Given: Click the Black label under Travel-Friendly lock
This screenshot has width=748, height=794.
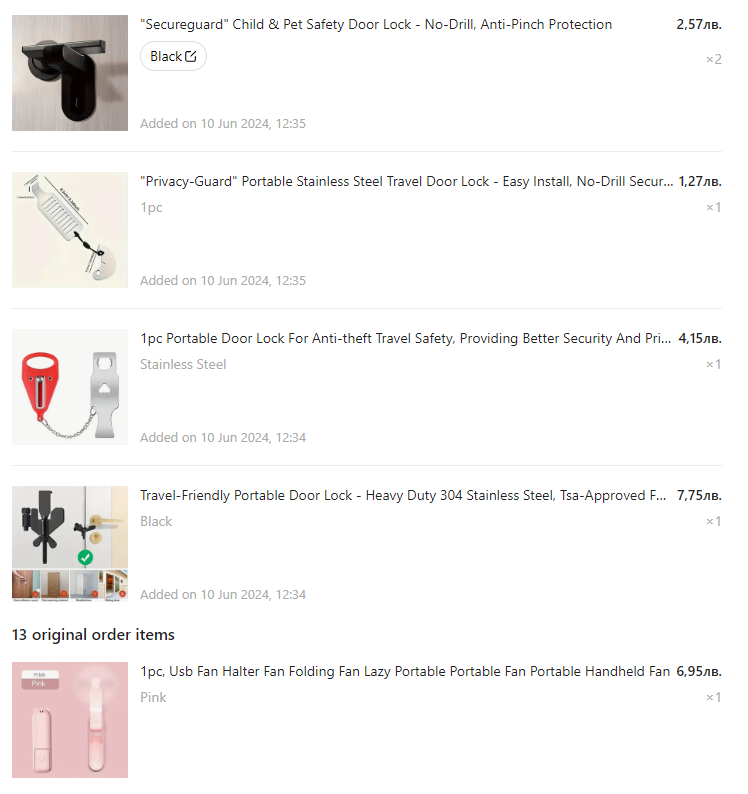Looking at the screenshot, I should pyautogui.click(x=156, y=522).
